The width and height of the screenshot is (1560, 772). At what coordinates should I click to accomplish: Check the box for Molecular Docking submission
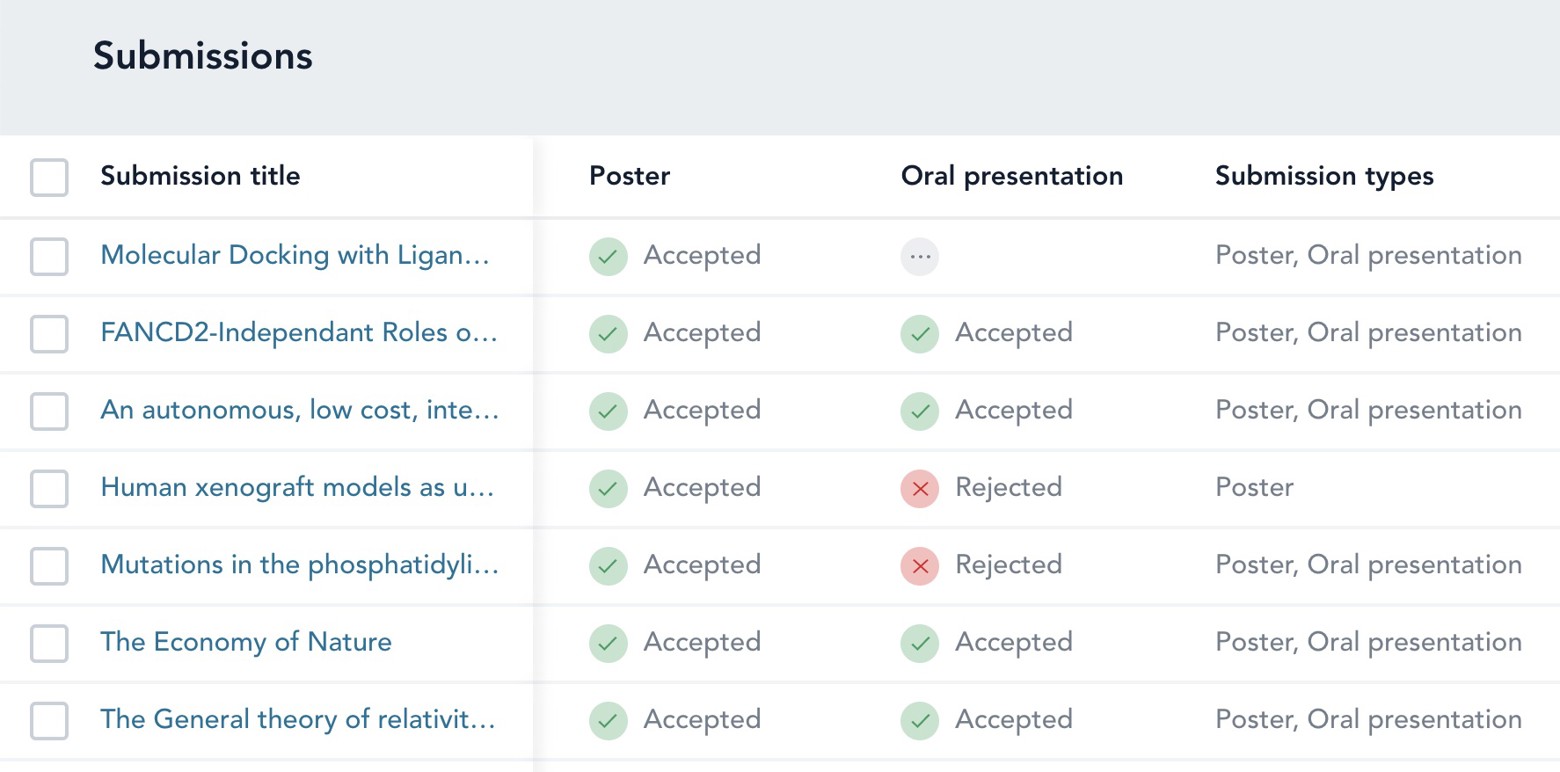click(49, 257)
